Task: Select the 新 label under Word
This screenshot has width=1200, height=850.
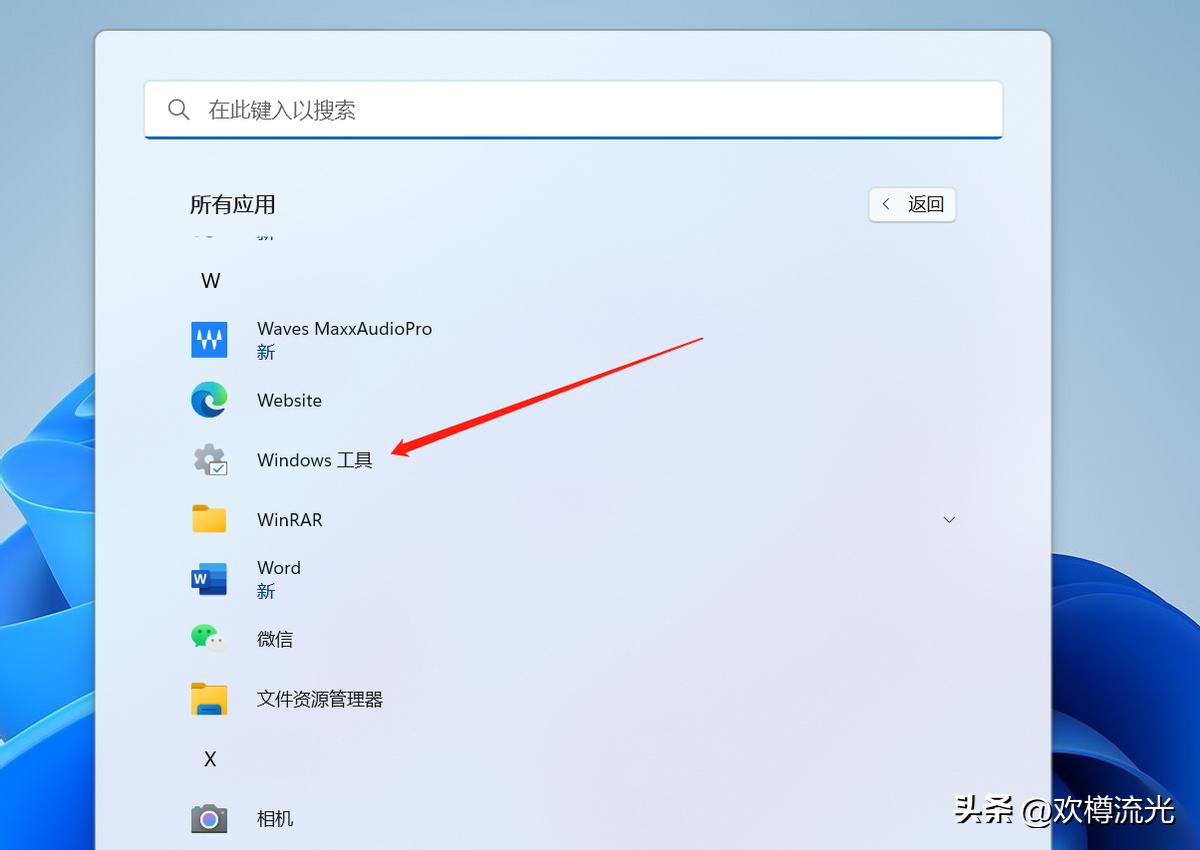Action: tap(266, 591)
